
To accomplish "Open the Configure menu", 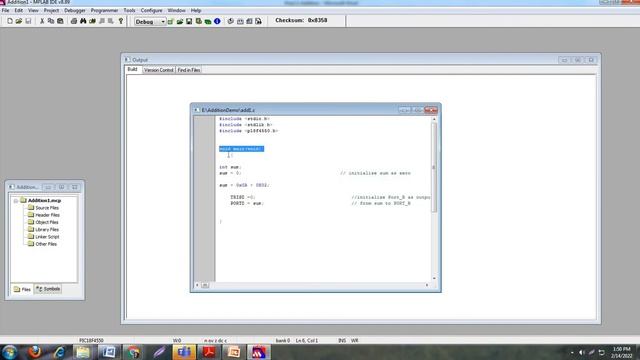I will 151,10.
